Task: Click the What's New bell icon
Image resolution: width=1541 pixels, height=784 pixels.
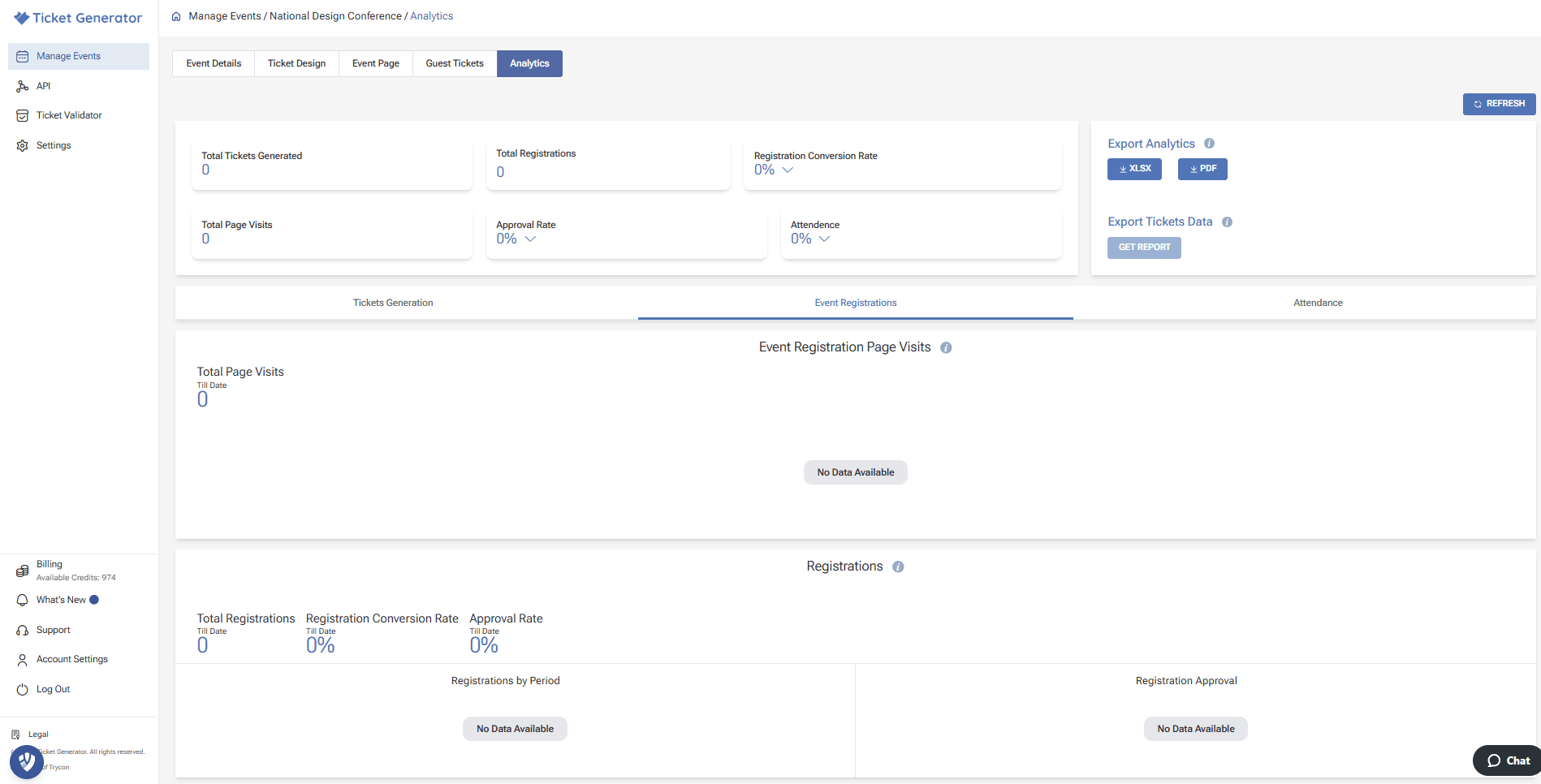Action: pos(23,601)
